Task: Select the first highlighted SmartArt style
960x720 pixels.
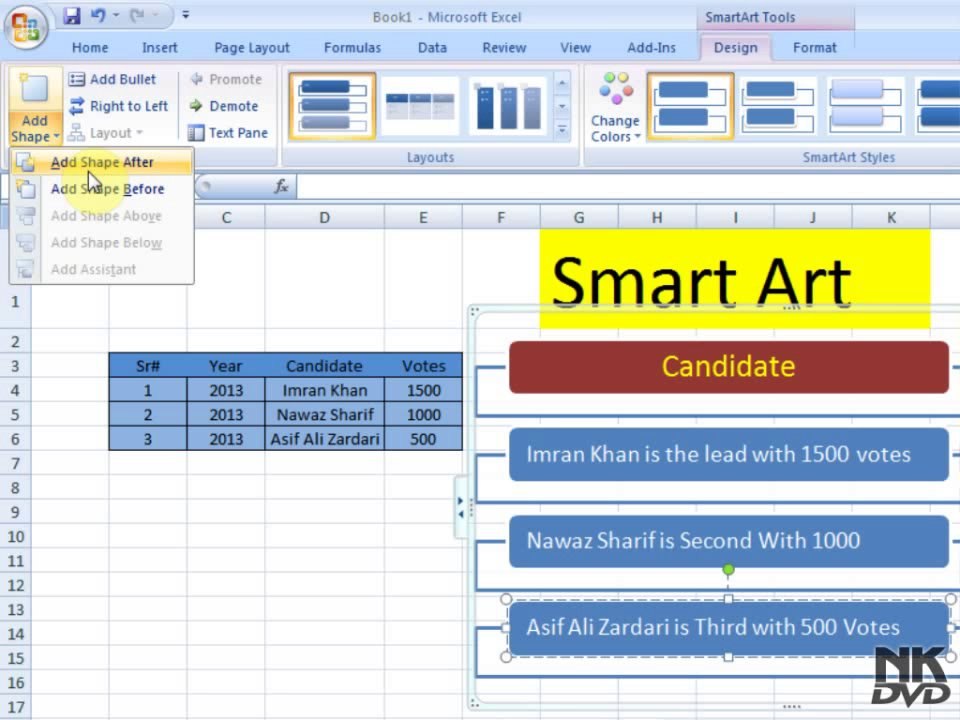Action: coord(691,105)
